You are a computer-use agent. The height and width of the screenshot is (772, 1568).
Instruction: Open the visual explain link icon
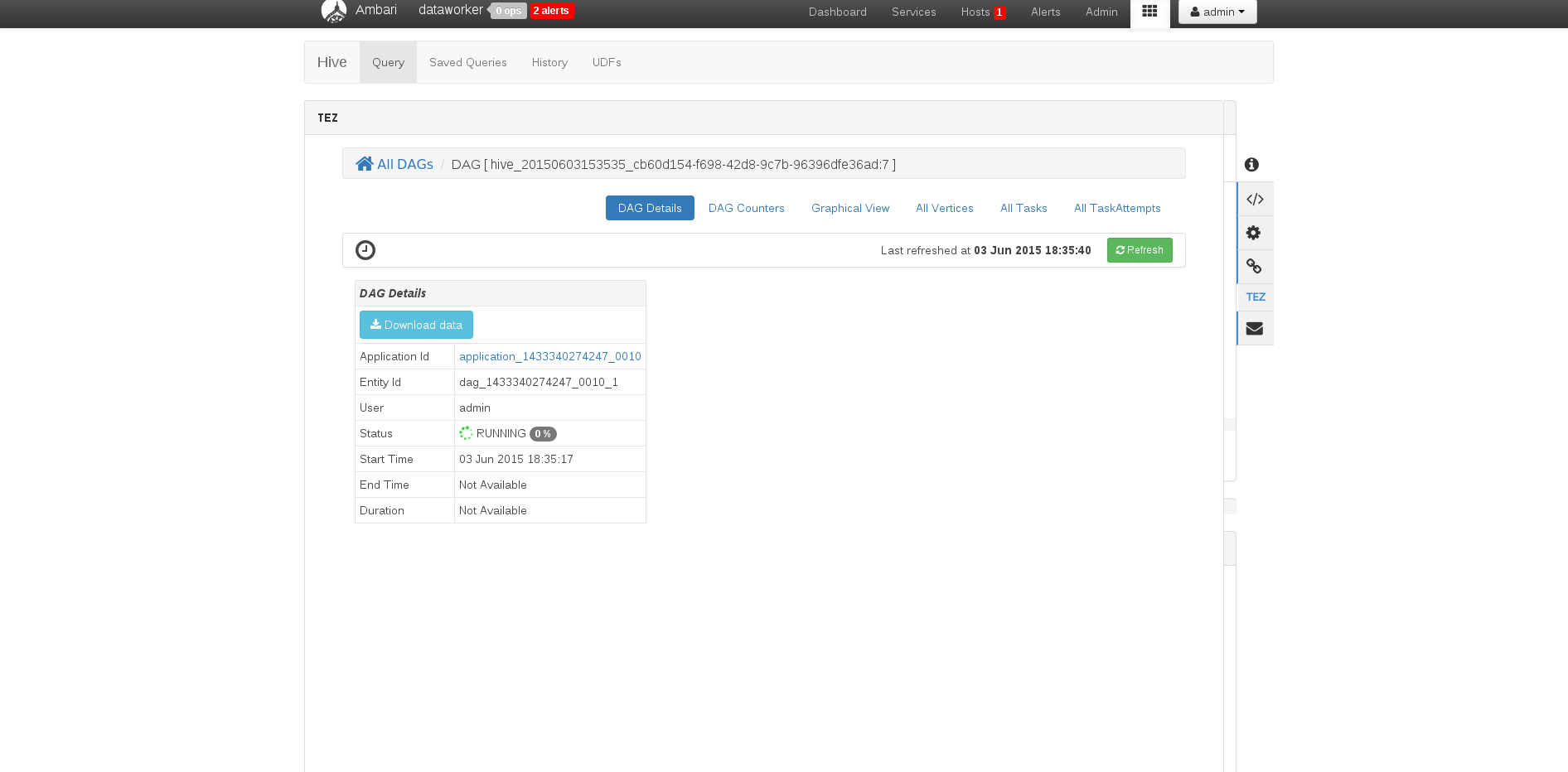1254,267
